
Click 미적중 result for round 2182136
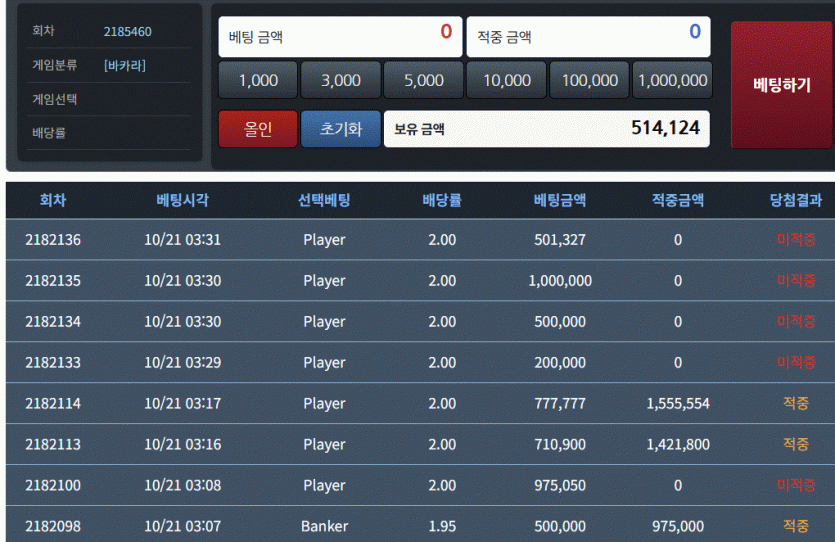coord(796,240)
